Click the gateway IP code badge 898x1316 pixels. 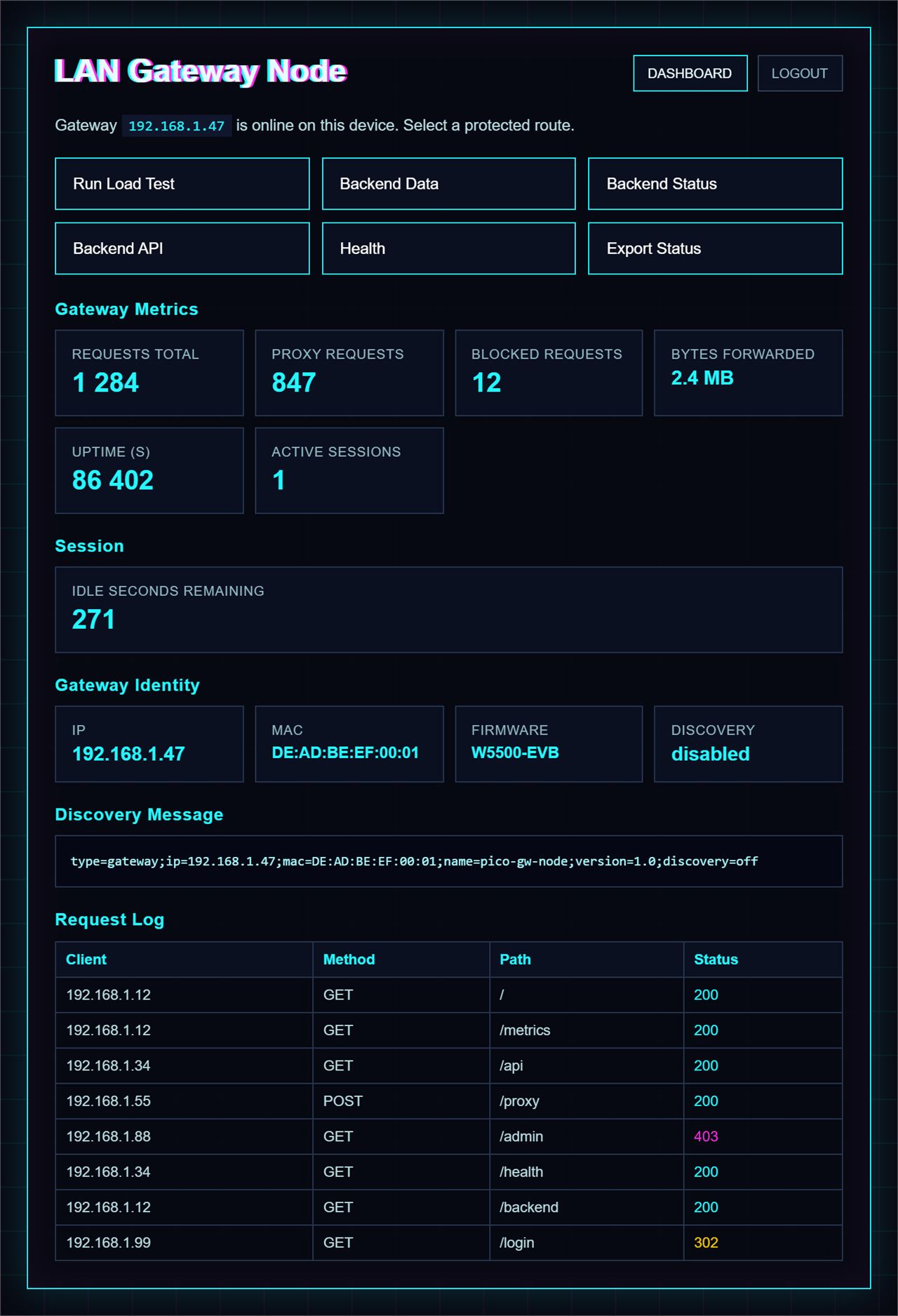tap(177, 126)
